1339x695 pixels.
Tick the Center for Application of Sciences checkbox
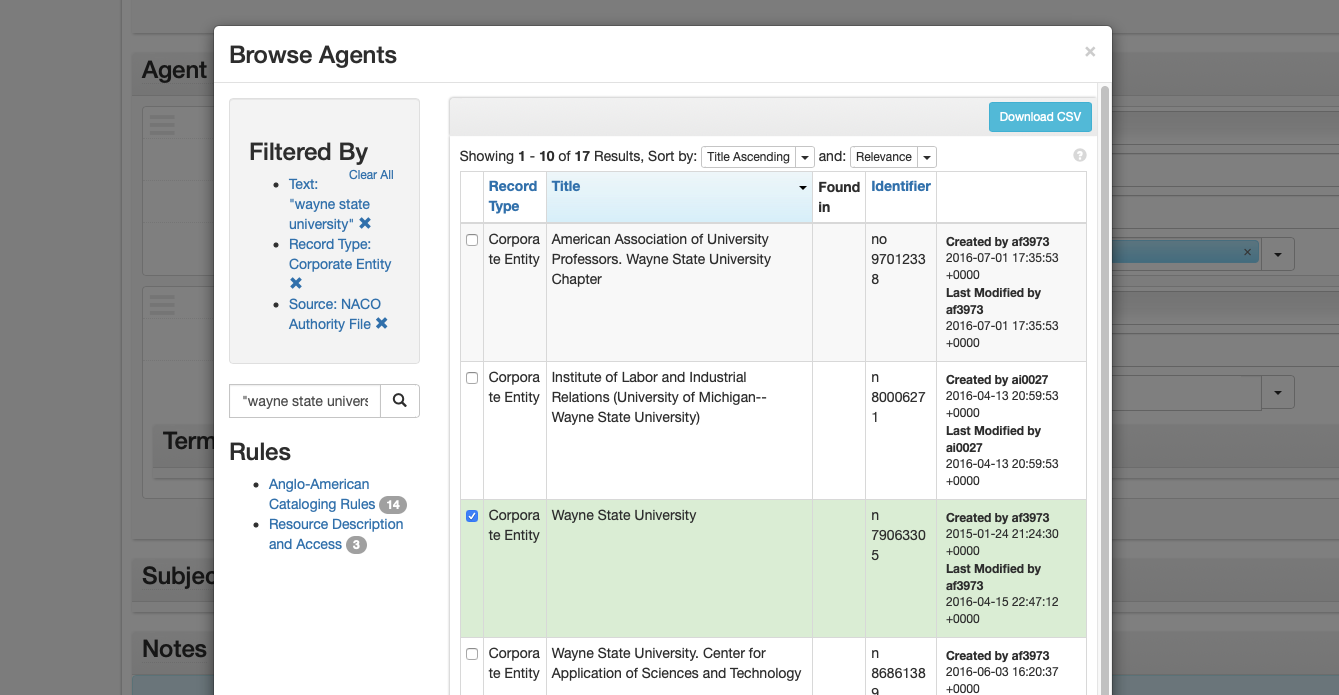(472, 654)
